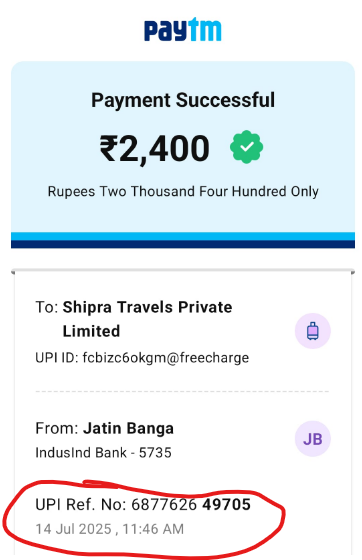
Task: Open Shipra Travels Private Limited payee name
Action: (147, 319)
